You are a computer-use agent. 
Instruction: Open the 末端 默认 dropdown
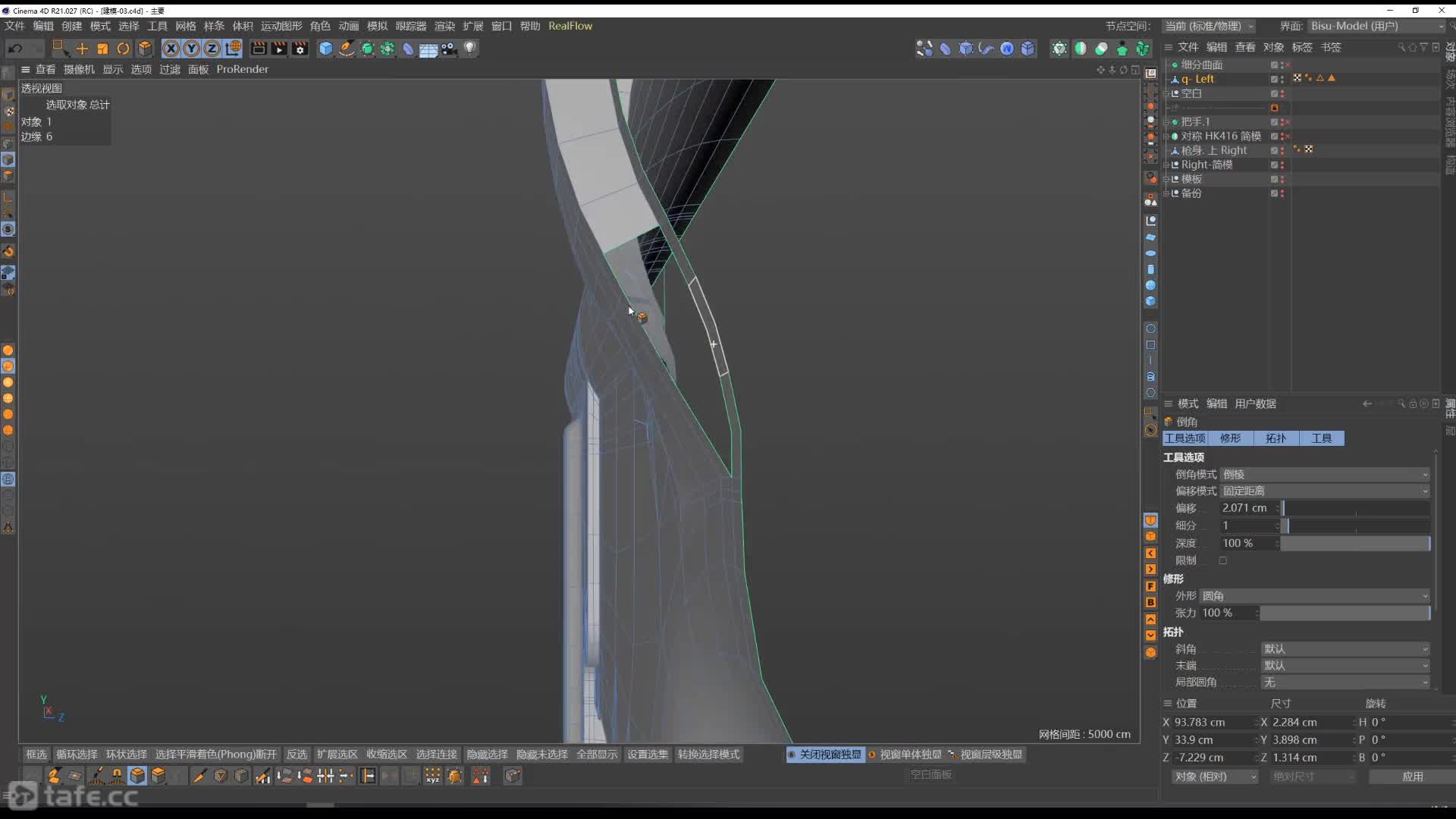tap(1345, 666)
